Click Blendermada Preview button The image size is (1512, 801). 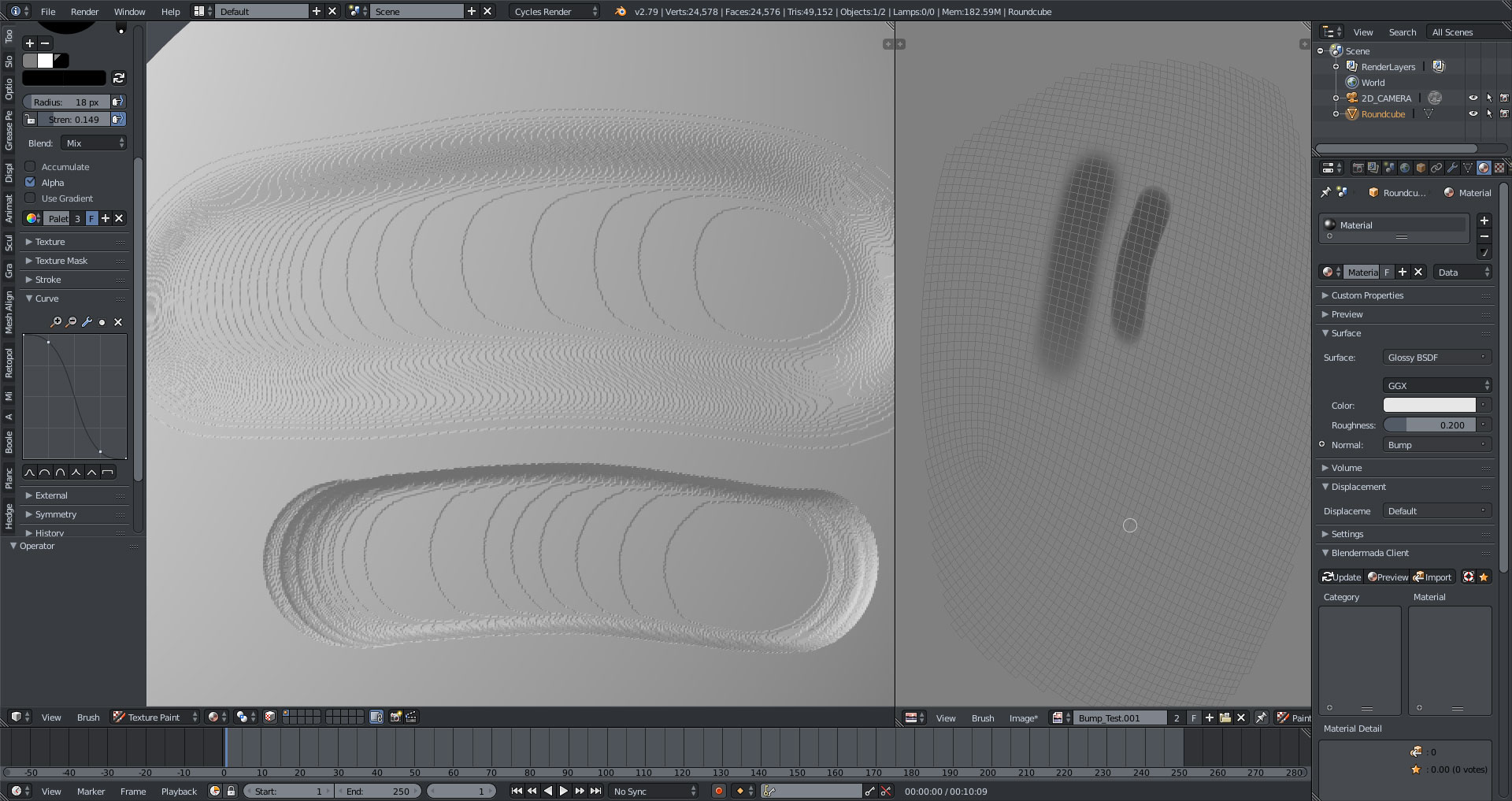click(x=1388, y=577)
